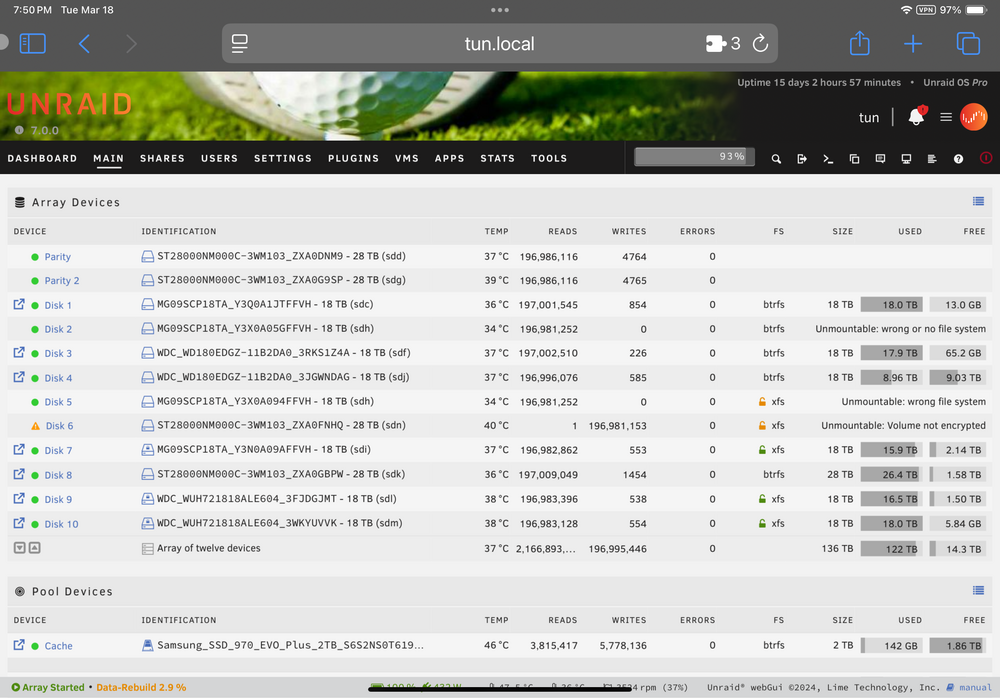
Task: Open the feedback icon in toolbar
Action: [x=880, y=159]
